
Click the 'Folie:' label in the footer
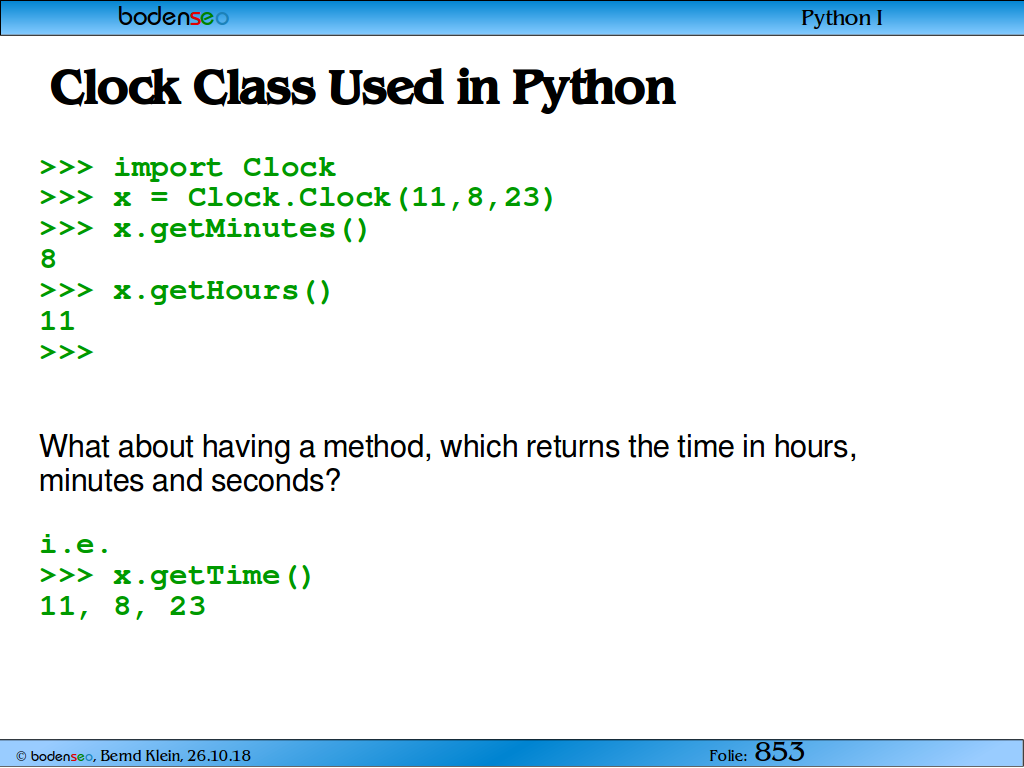(728, 756)
